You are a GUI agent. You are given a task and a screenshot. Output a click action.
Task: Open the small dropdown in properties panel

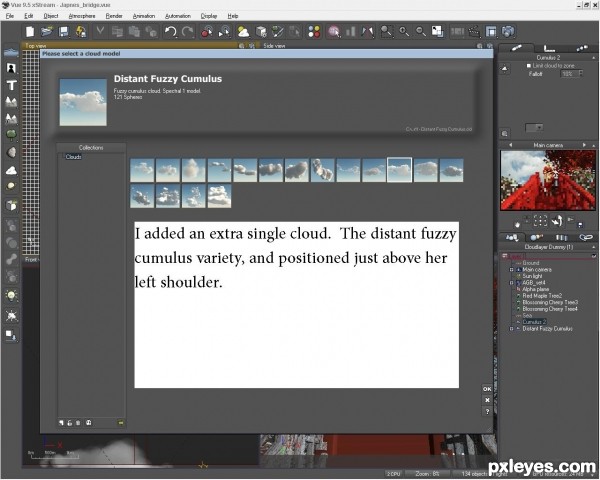[534, 127]
